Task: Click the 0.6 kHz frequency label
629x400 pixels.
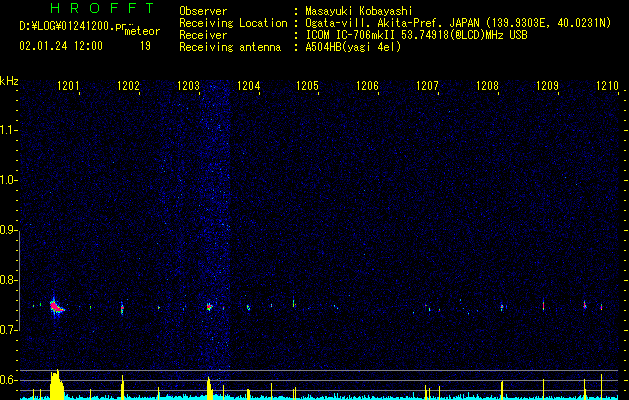Action: click(x=9, y=380)
